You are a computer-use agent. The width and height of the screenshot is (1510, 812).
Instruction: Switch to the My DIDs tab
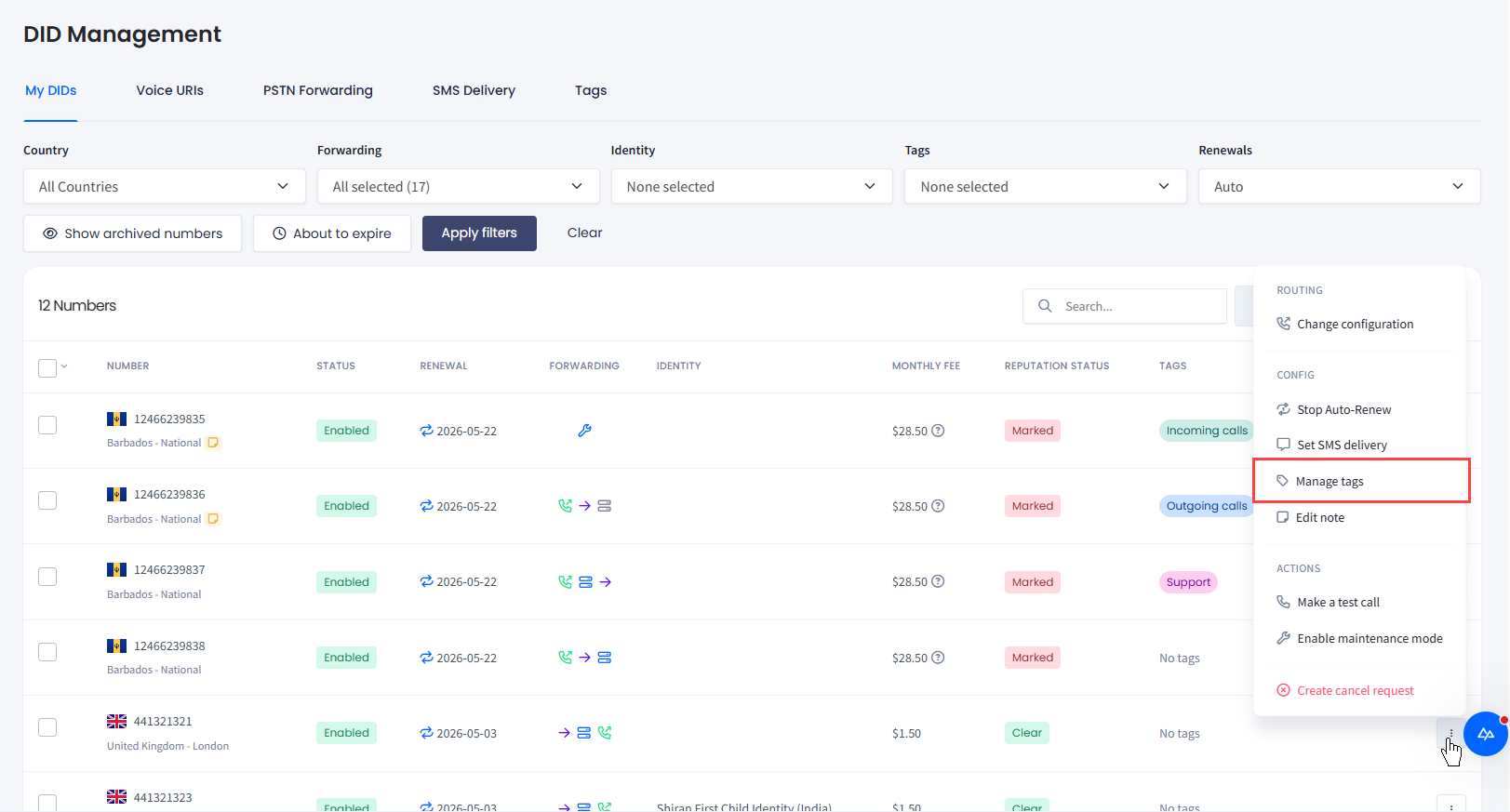50,90
